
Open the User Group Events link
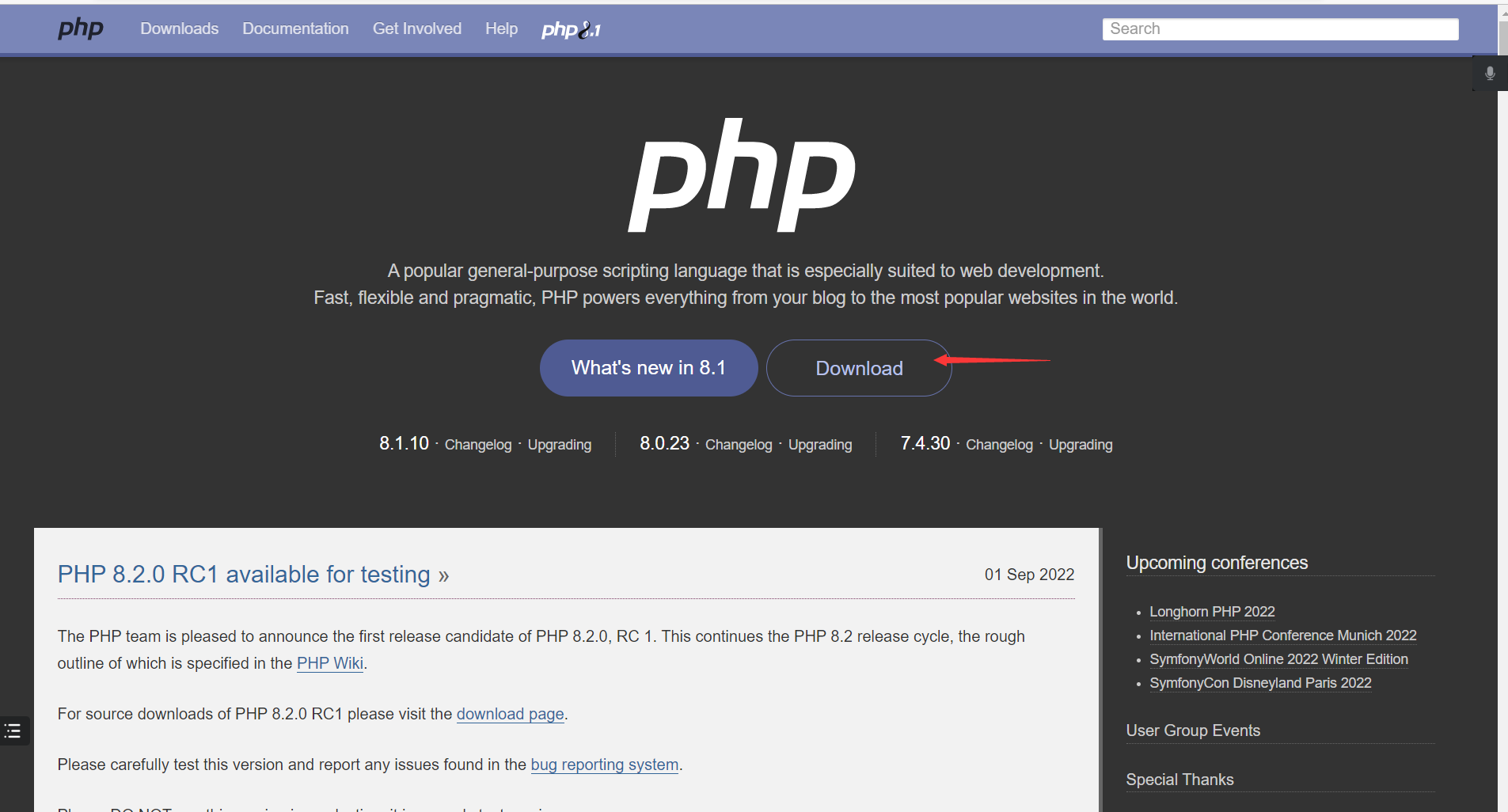(1193, 730)
